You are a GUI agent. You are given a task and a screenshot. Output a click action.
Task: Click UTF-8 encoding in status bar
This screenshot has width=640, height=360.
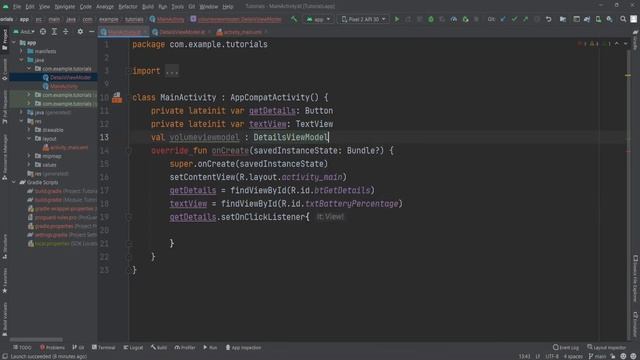pos(551,356)
